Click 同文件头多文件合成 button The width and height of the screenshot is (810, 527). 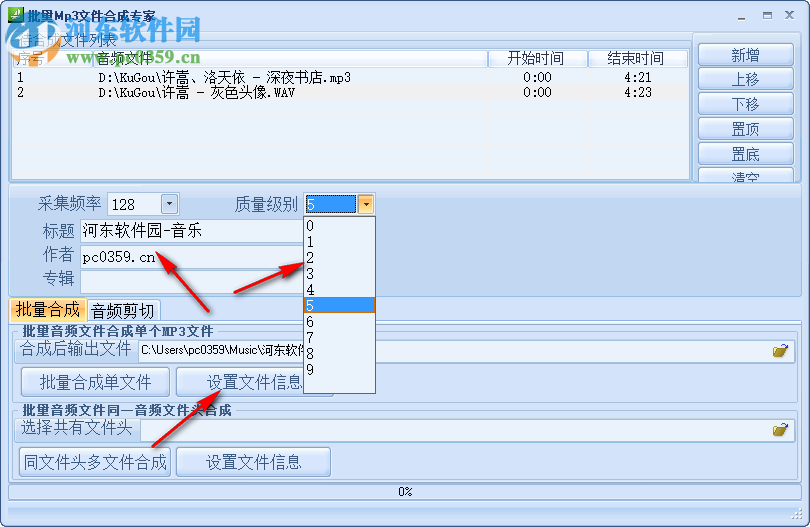point(95,461)
